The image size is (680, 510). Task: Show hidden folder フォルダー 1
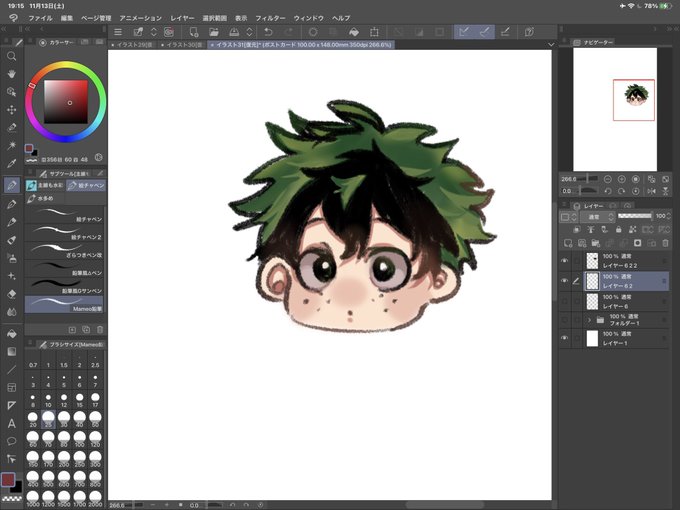pyautogui.click(x=564, y=320)
